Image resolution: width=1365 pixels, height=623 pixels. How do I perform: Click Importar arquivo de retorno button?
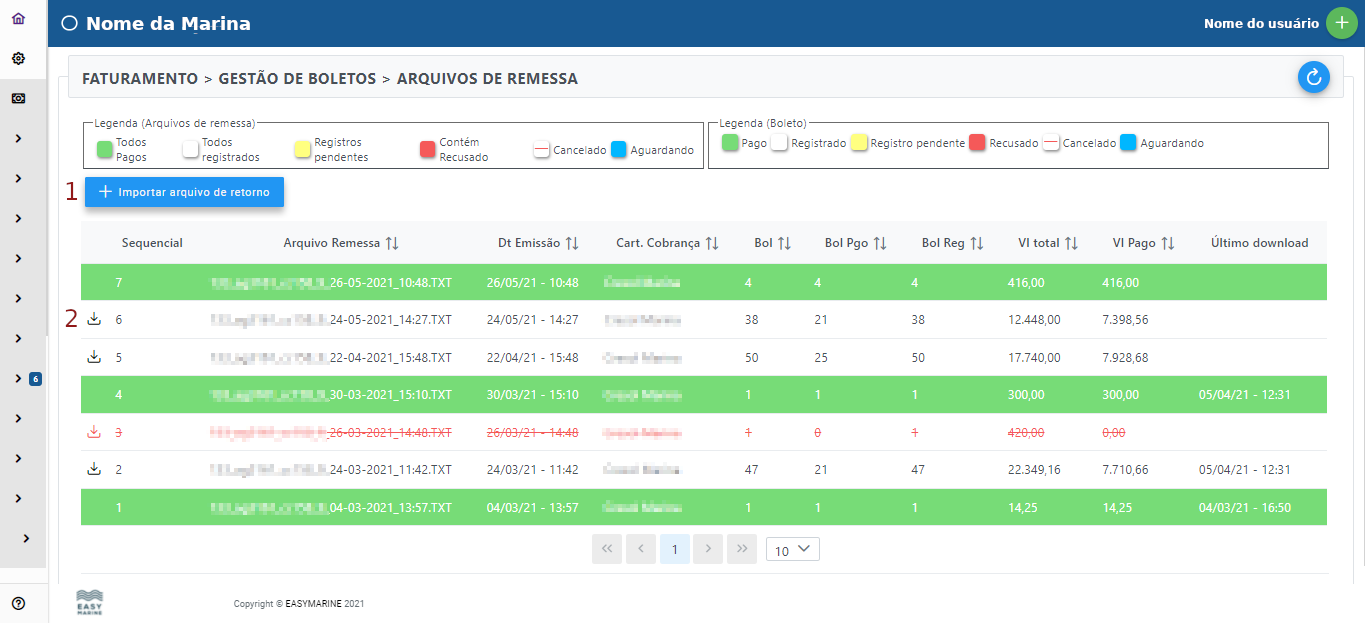[x=184, y=192]
